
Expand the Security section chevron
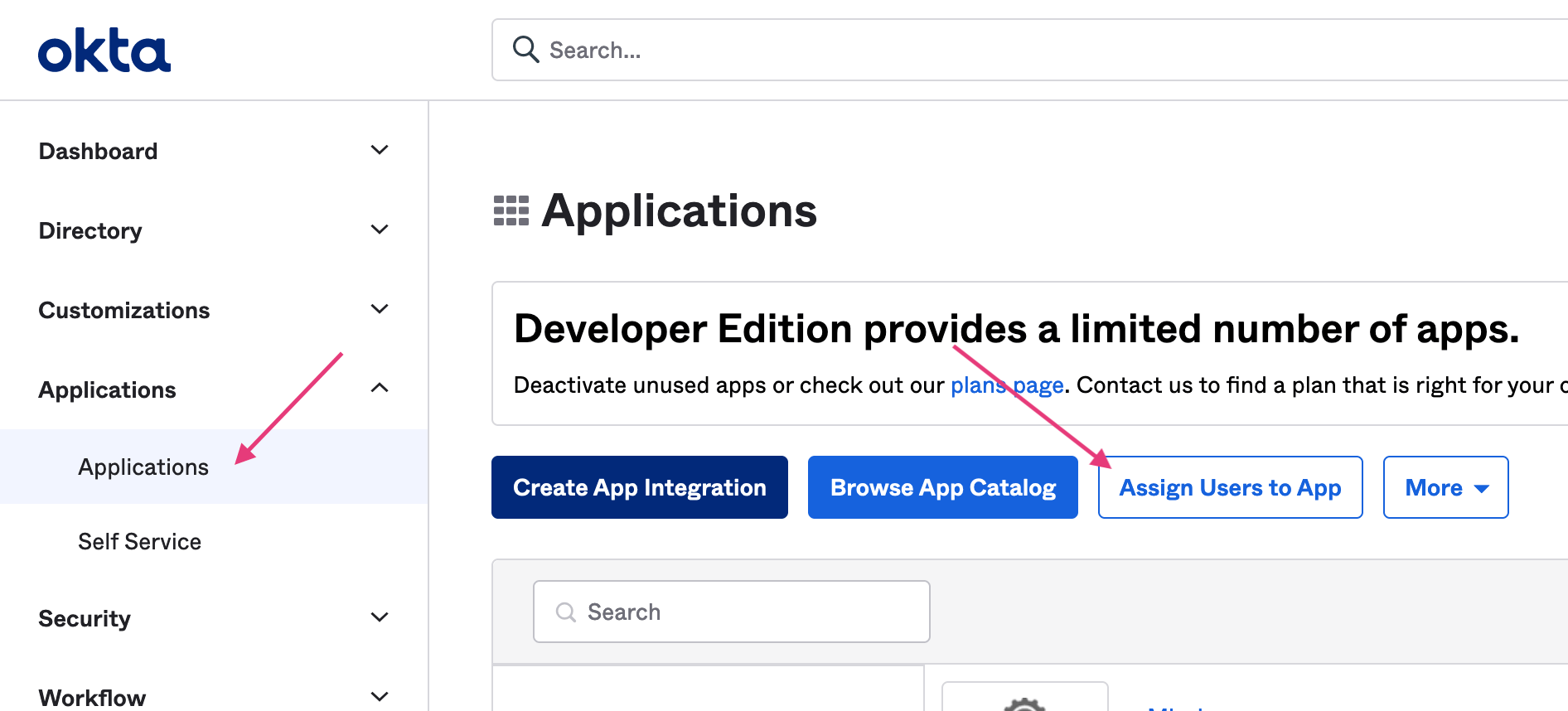pos(380,617)
